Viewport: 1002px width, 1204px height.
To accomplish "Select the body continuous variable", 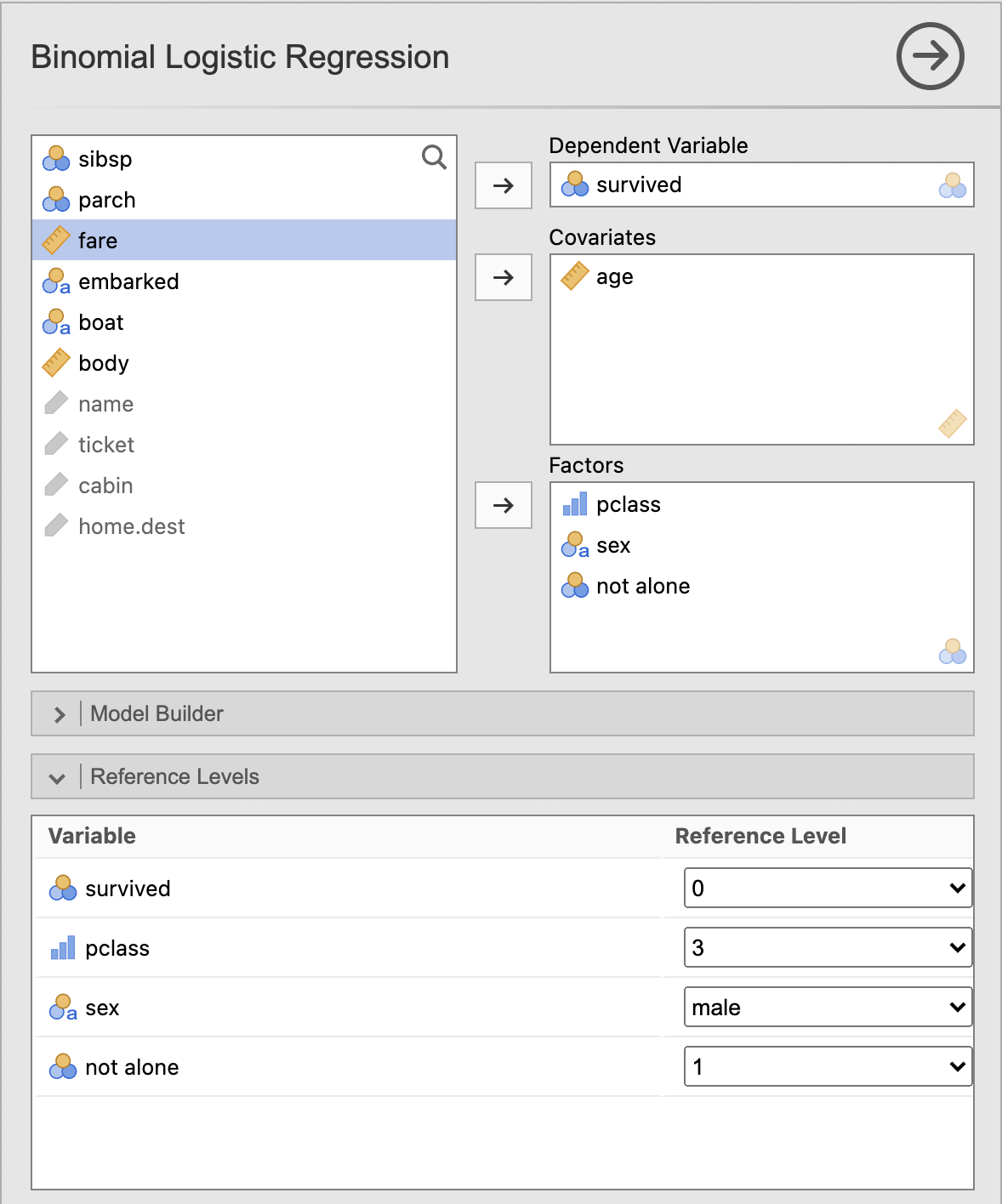I will click(x=244, y=363).
